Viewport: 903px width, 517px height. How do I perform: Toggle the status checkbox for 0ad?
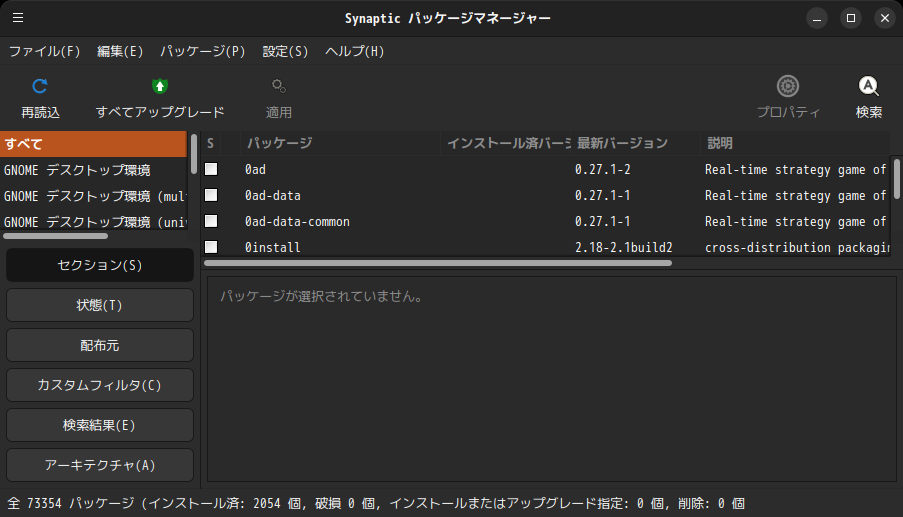coord(211,169)
